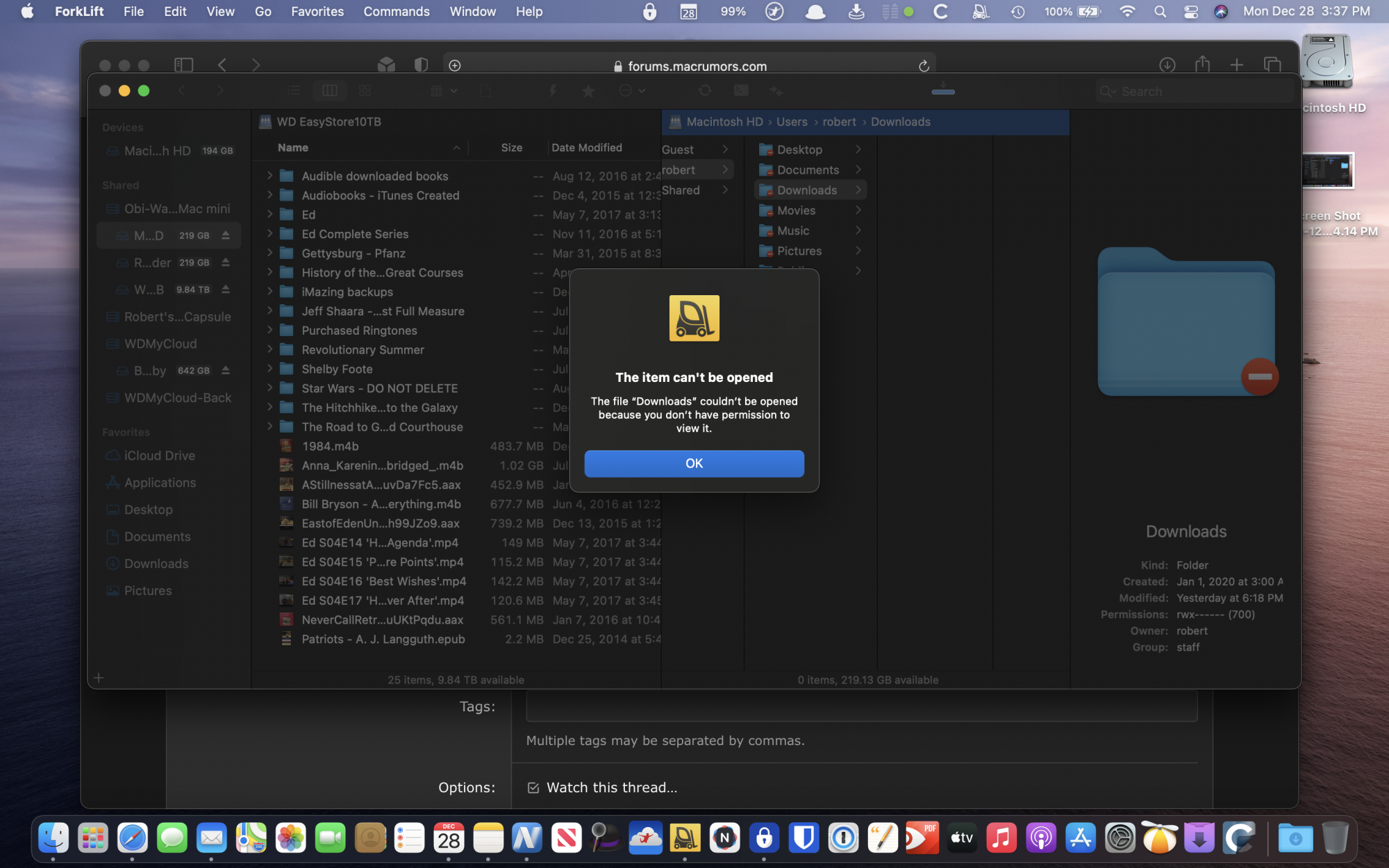This screenshot has height=868, width=1389.
Task: Expand the Star Wars - DO NOT DELETE folder
Action: point(269,388)
